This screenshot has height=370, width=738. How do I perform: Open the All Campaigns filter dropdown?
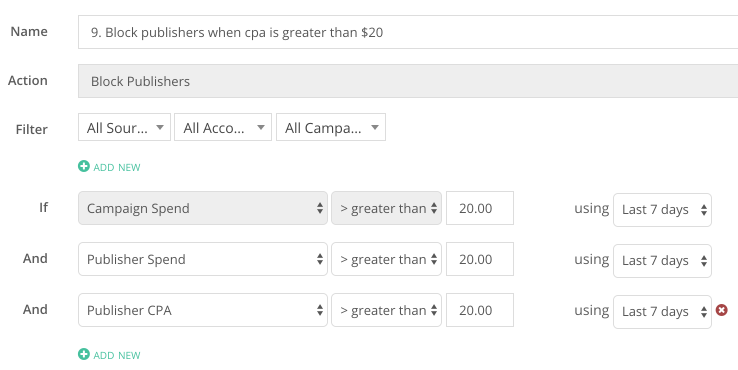(x=331, y=127)
